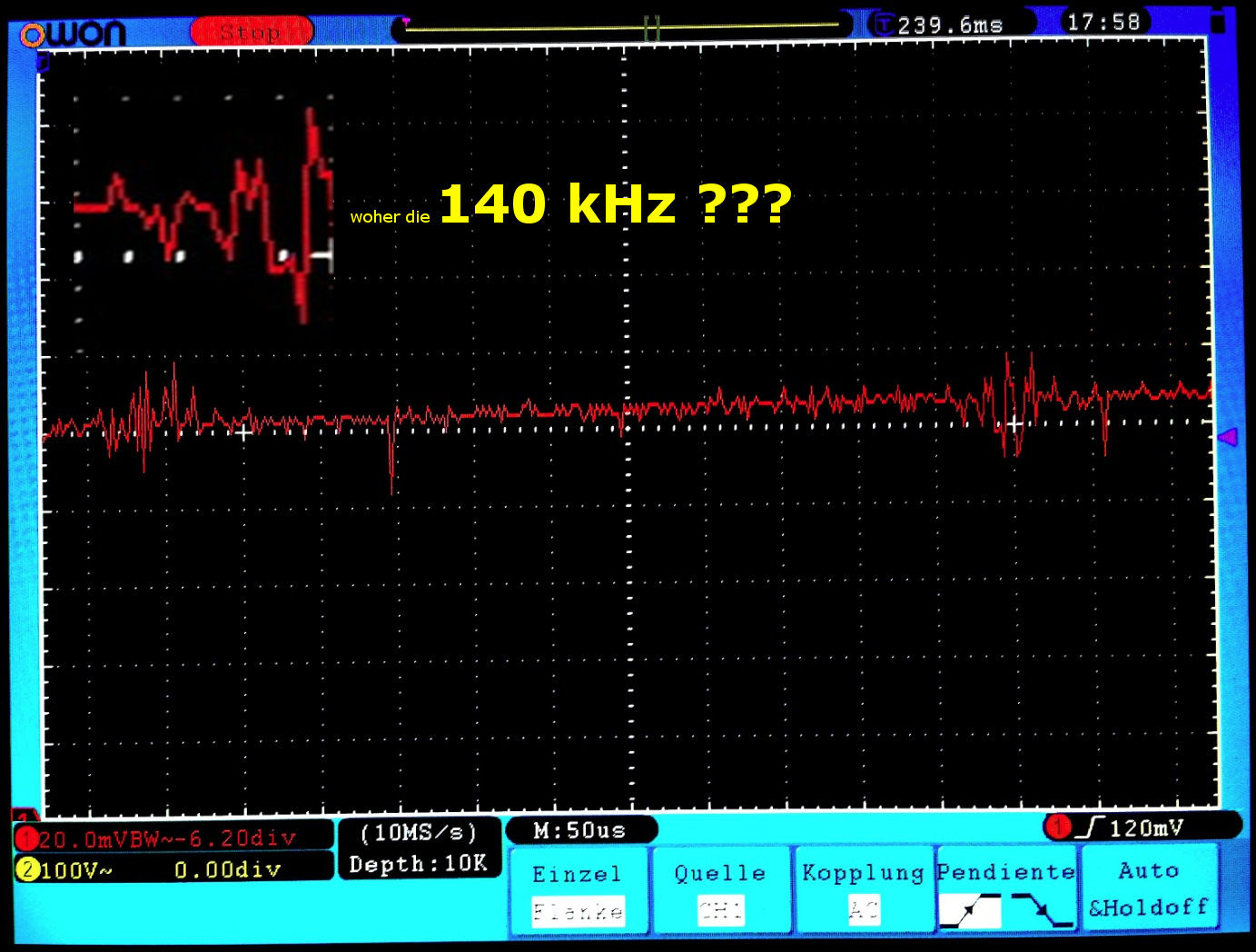Image resolution: width=1256 pixels, height=952 pixels.
Task: Toggle the red Stop run state indicator
Action: point(252,33)
